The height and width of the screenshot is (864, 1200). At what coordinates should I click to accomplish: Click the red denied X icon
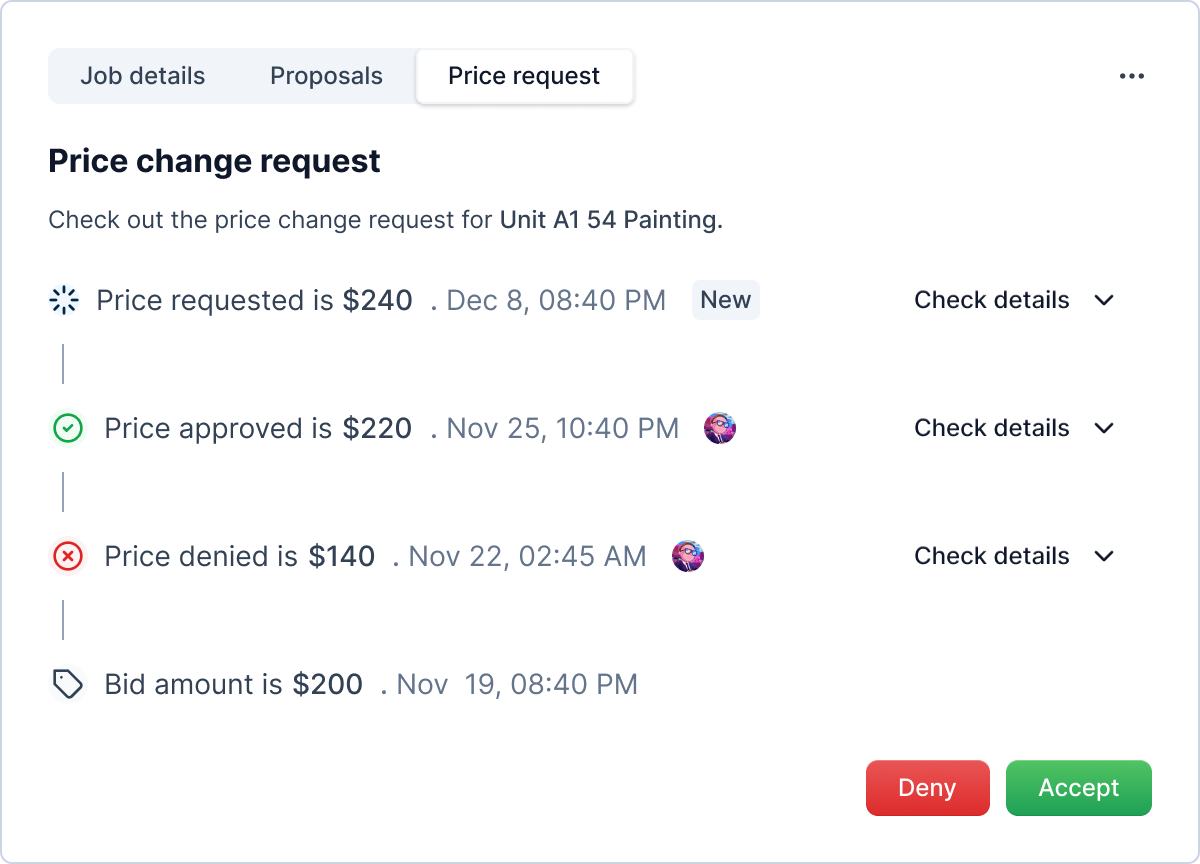68,556
